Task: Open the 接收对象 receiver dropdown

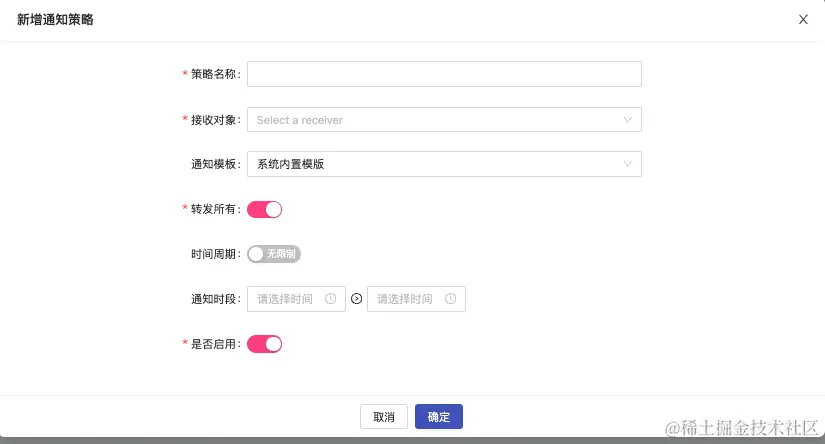Action: (x=444, y=120)
